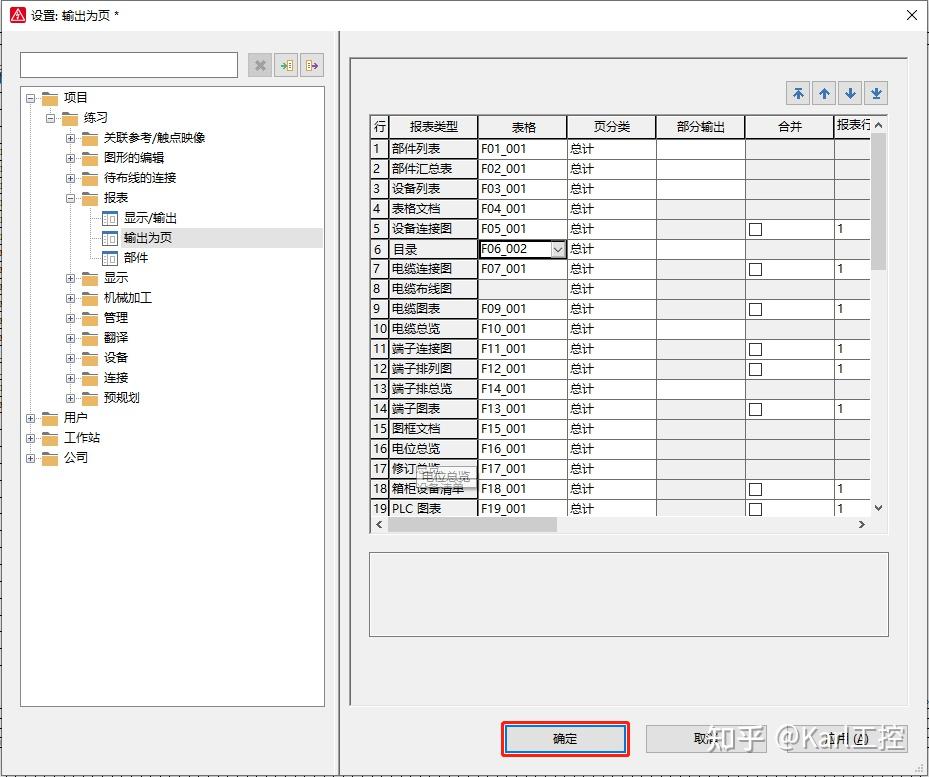Click the export settings icon
Screen dimensions: 929x777
pyautogui.click(x=312, y=65)
